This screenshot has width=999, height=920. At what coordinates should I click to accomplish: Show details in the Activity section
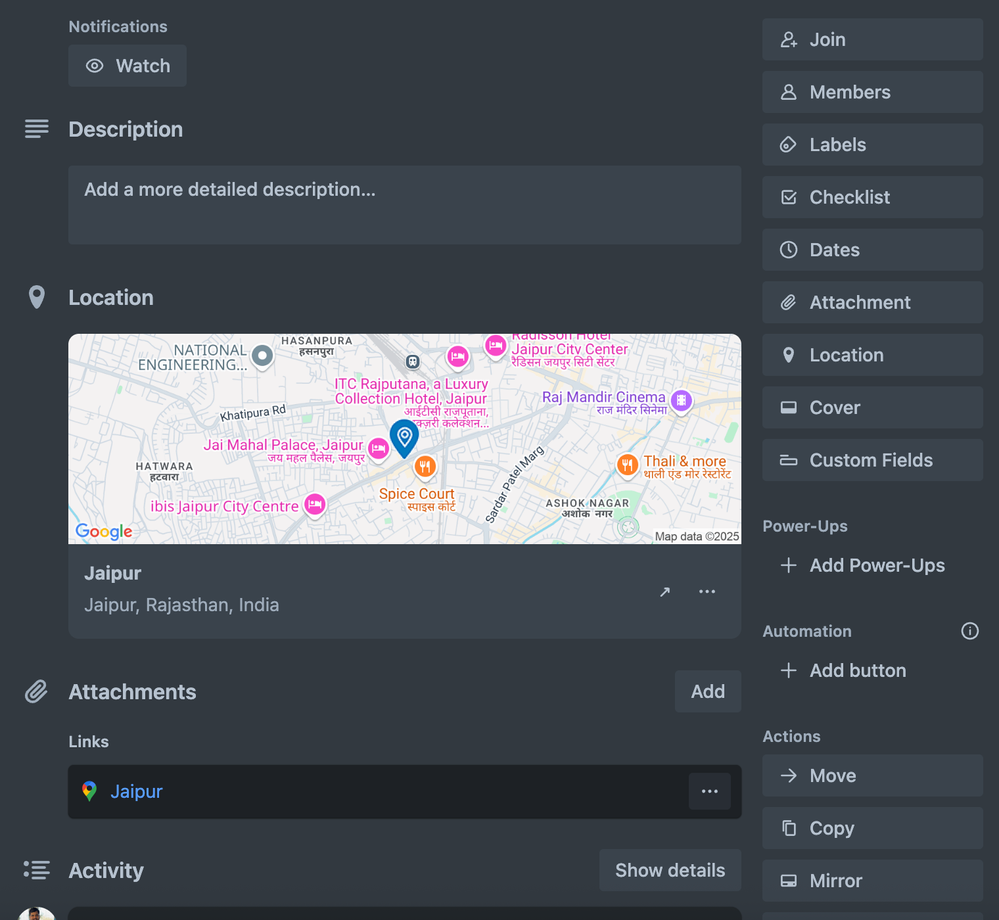pyautogui.click(x=670, y=870)
